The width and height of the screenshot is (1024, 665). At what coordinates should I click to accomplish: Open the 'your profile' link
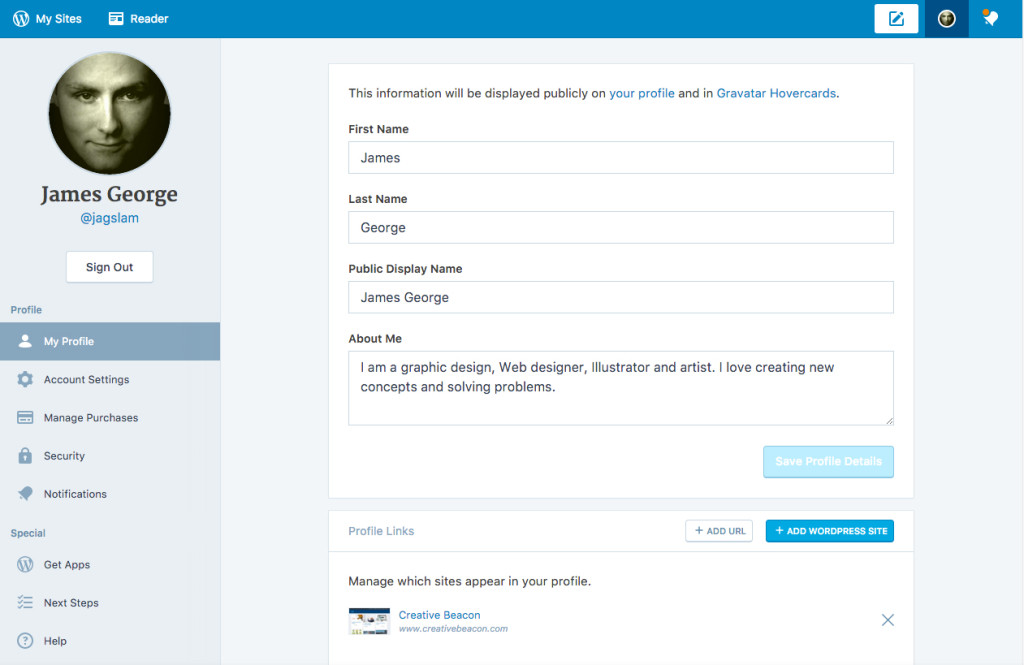click(x=642, y=93)
